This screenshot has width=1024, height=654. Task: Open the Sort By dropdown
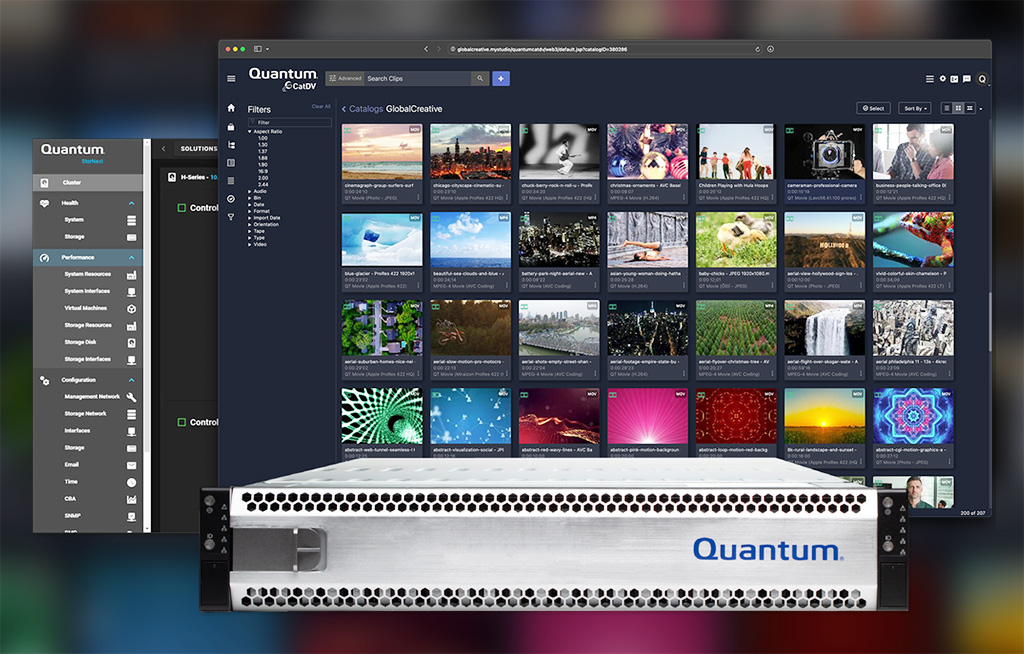tap(914, 108)
